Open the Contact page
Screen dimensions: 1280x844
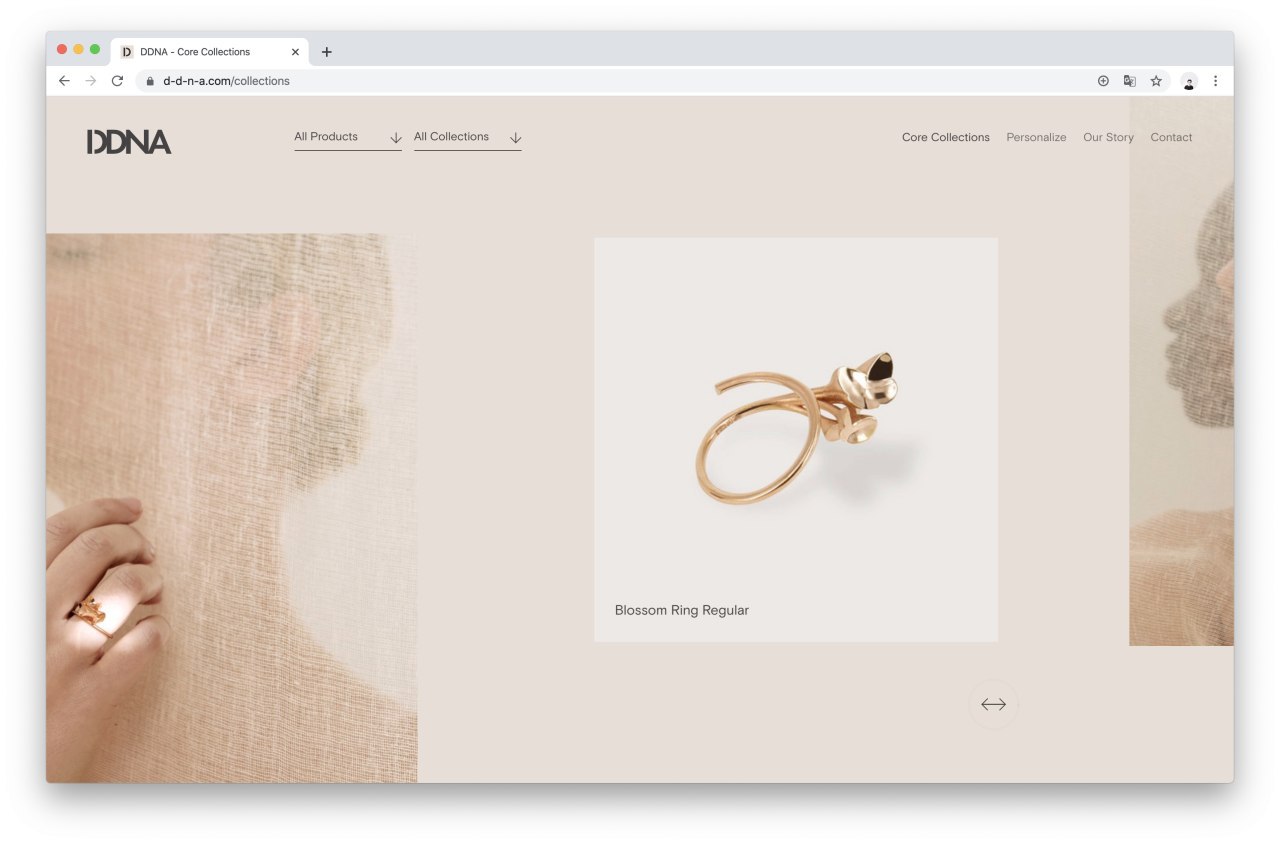tap(1171, 138)
